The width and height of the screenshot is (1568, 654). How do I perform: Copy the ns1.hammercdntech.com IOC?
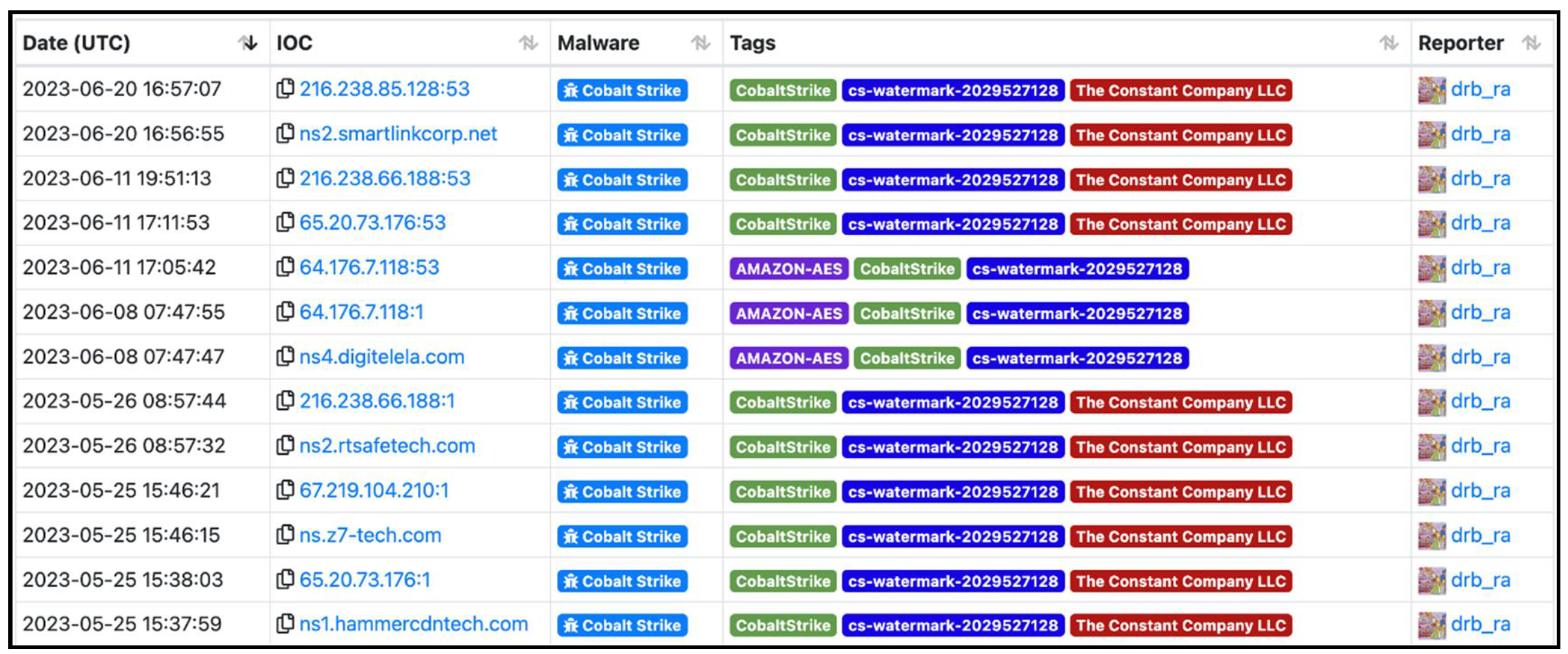click(285, 624)
